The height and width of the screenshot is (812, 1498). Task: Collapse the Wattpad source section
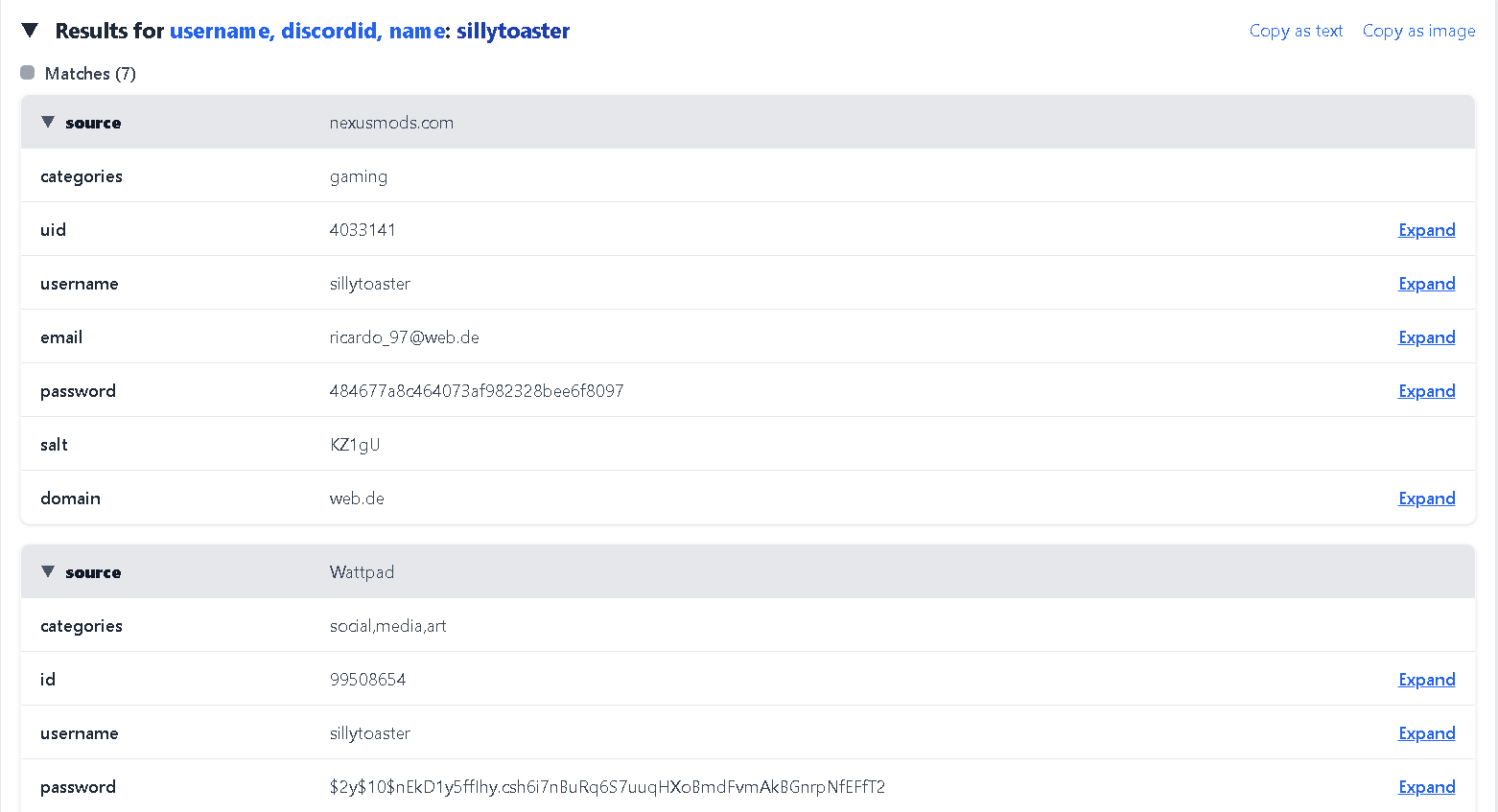click(x=48, y=571)
